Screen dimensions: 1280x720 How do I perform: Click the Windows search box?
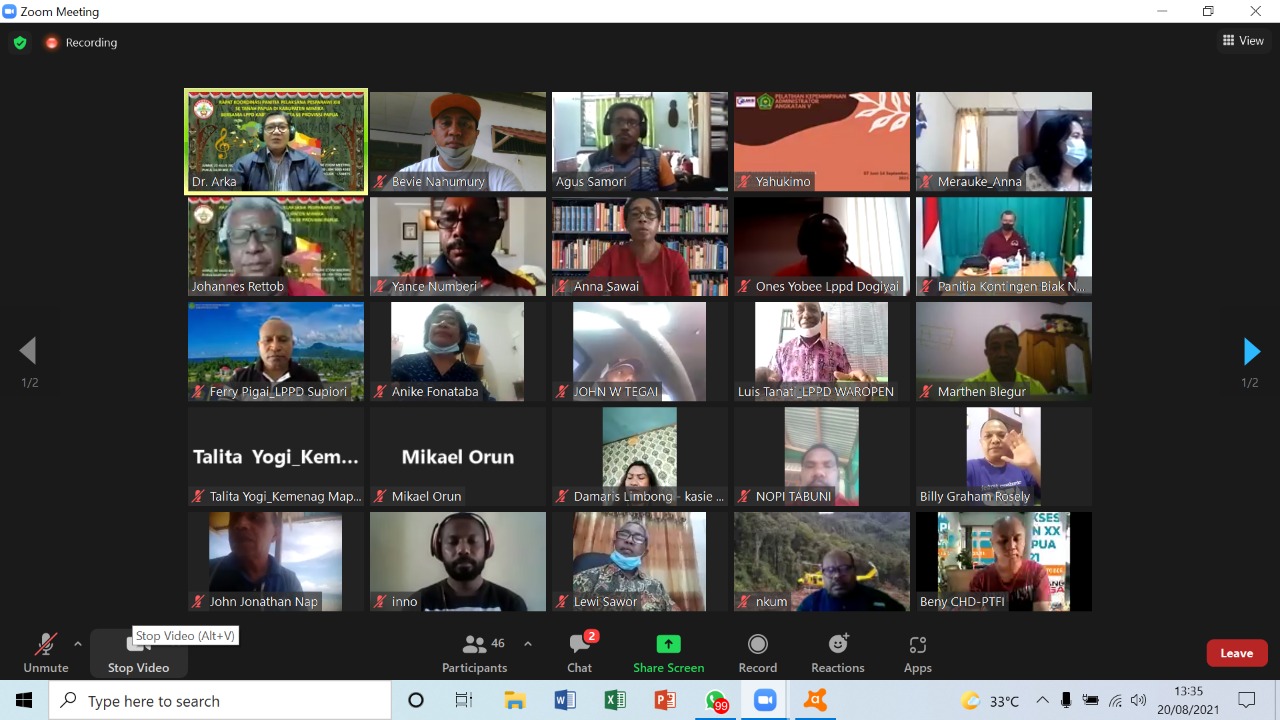220,701
